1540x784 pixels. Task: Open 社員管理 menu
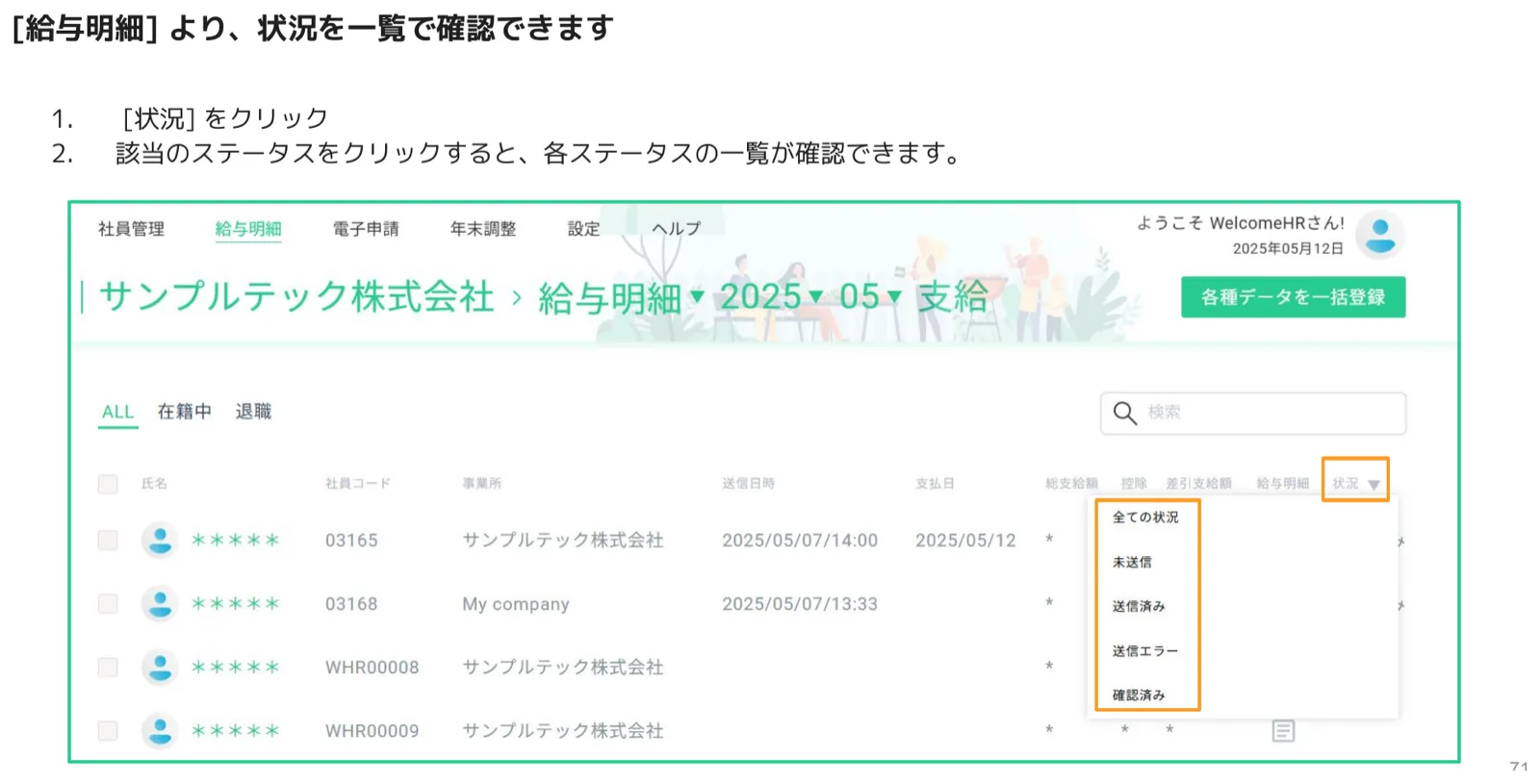pos(131,229)
